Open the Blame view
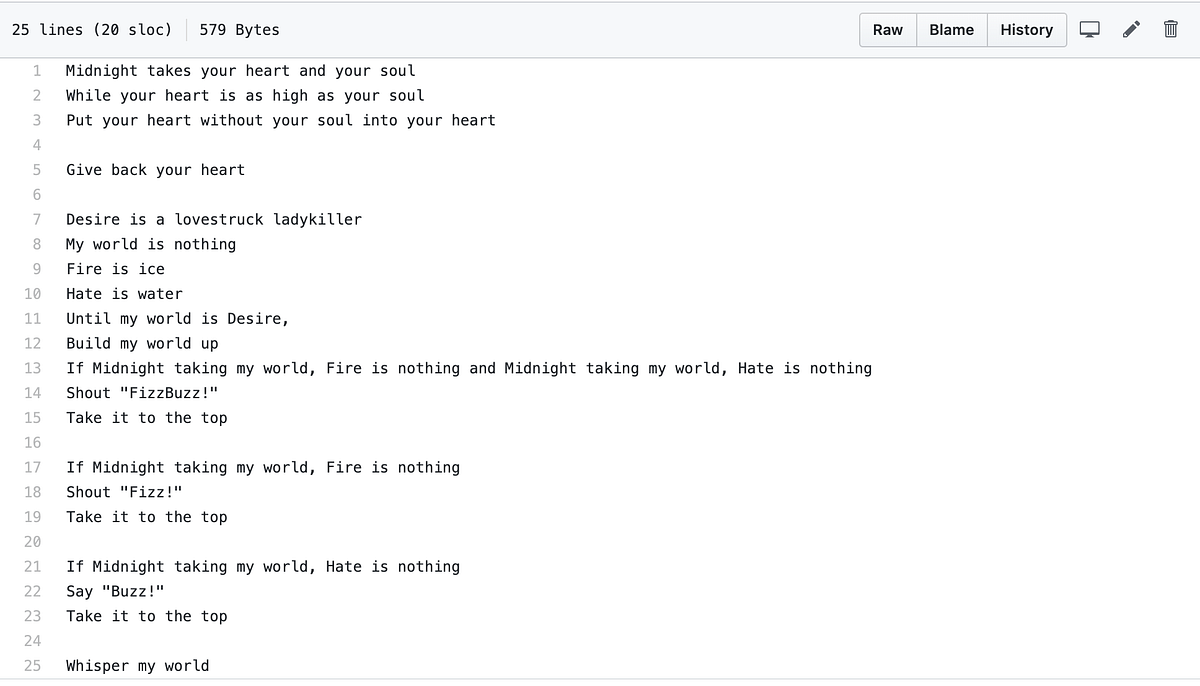The image size is (1200, 686). pos(950,30)
